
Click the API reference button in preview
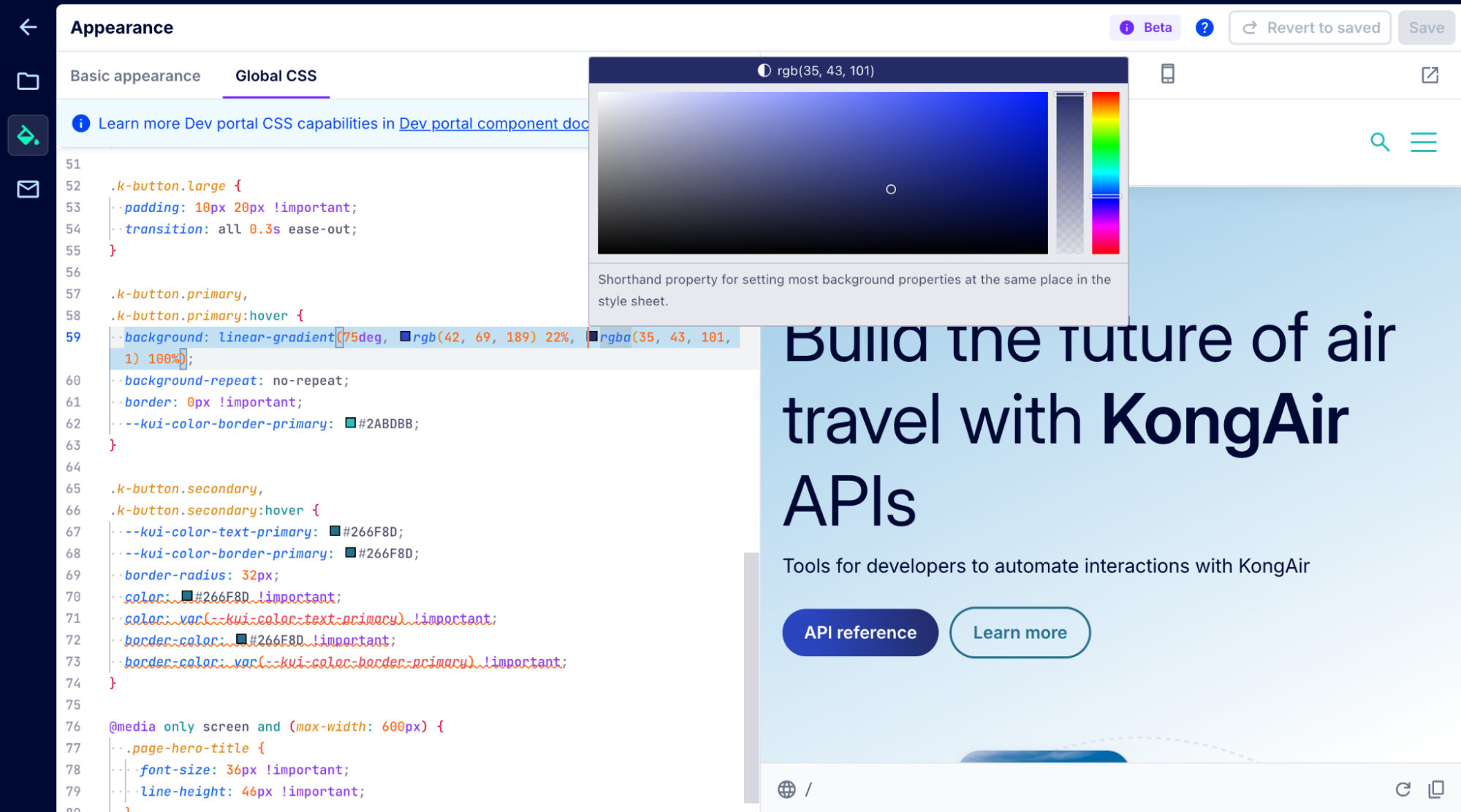pyautogui.click(x=859, y=632)
